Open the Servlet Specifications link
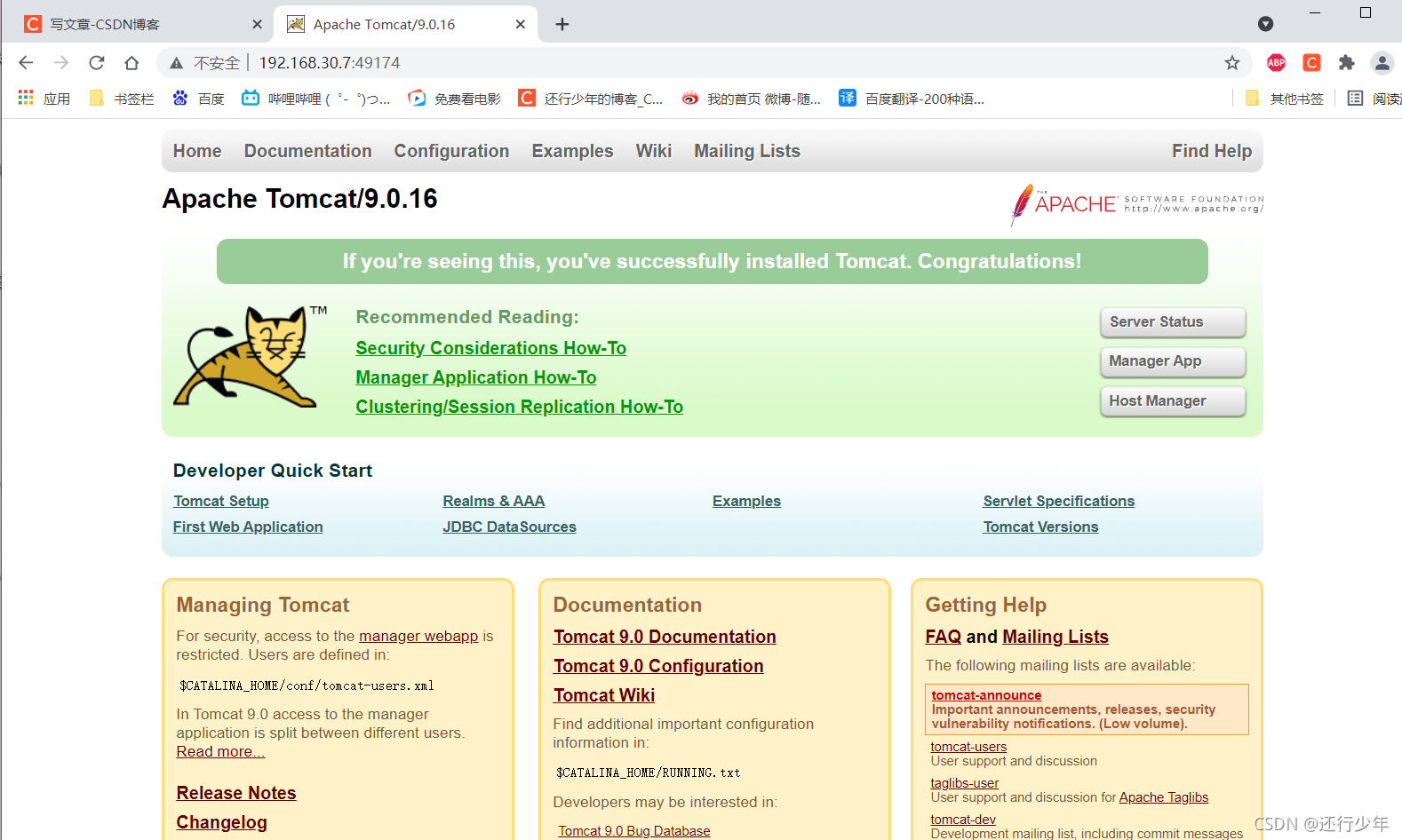The height and width of the screenshot is (840, 1402). point(1059,501)
